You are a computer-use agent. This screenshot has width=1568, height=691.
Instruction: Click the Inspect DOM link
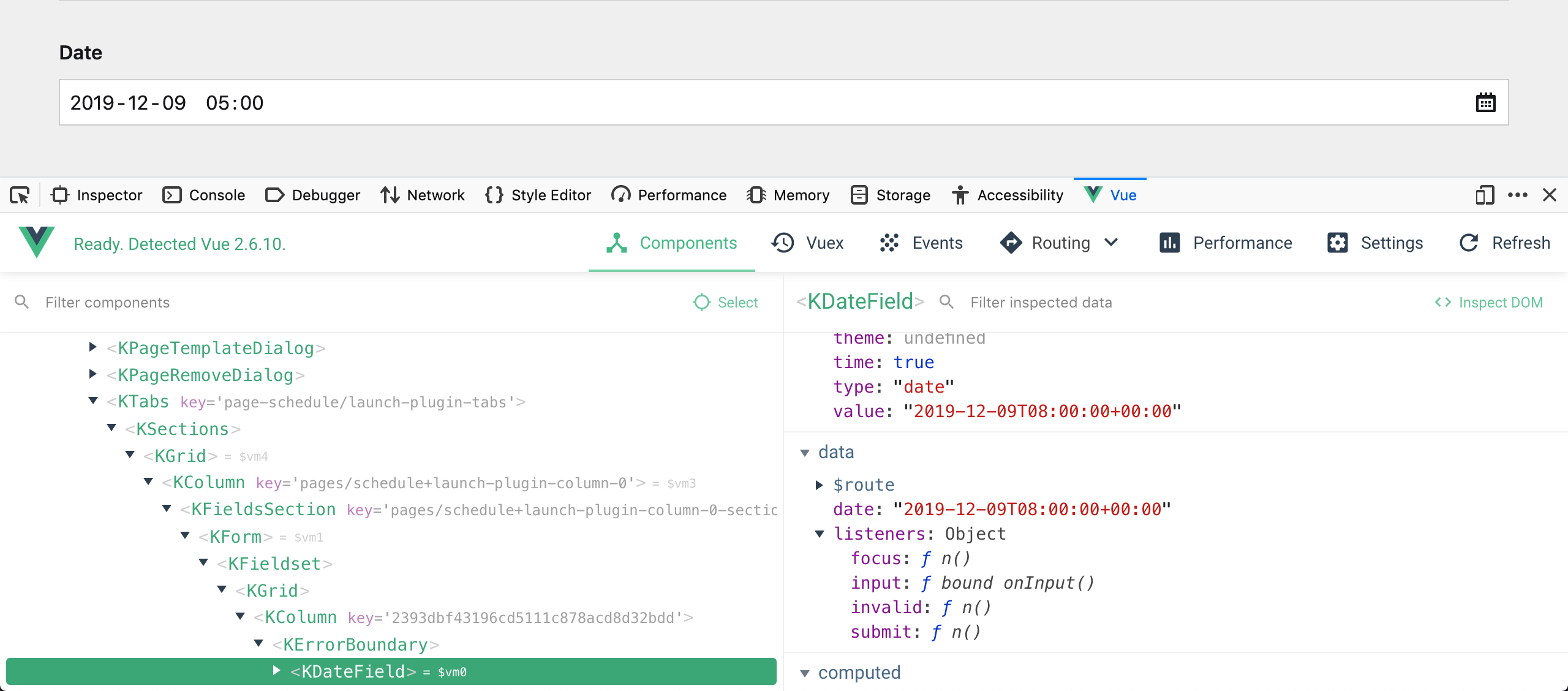[1488, 302]
